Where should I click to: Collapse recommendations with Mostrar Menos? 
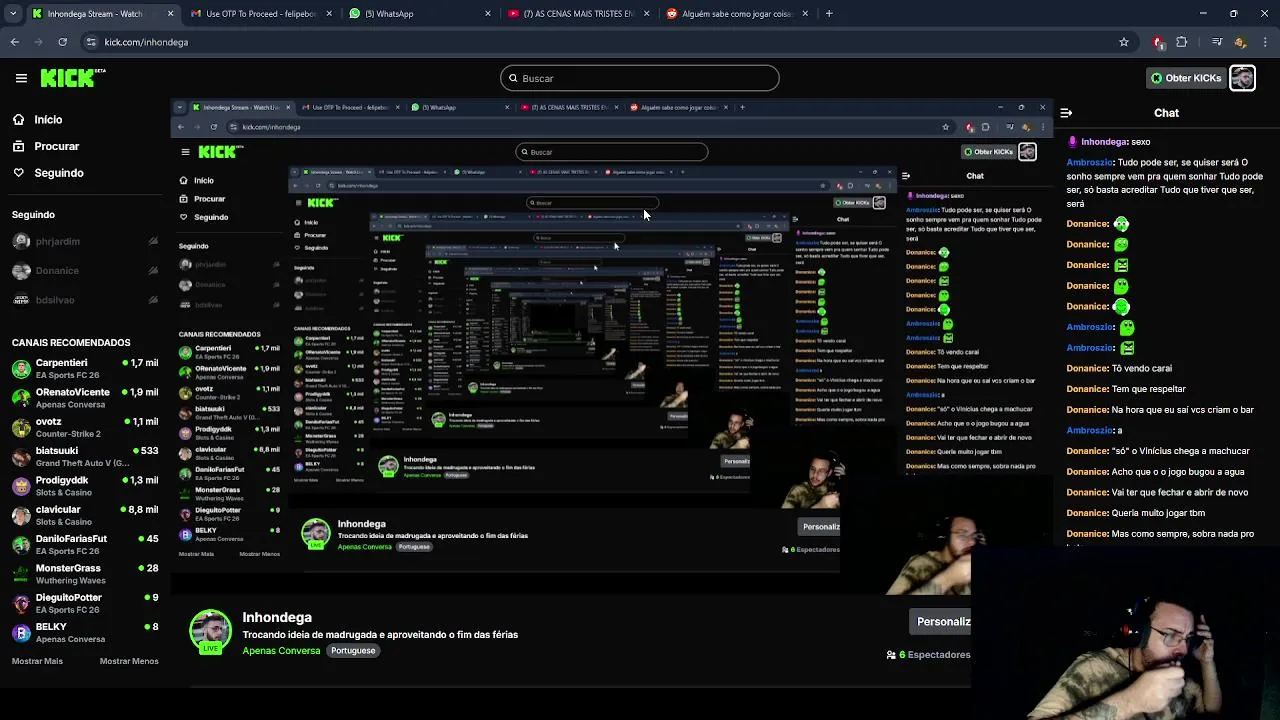click(x=129, y=661)
